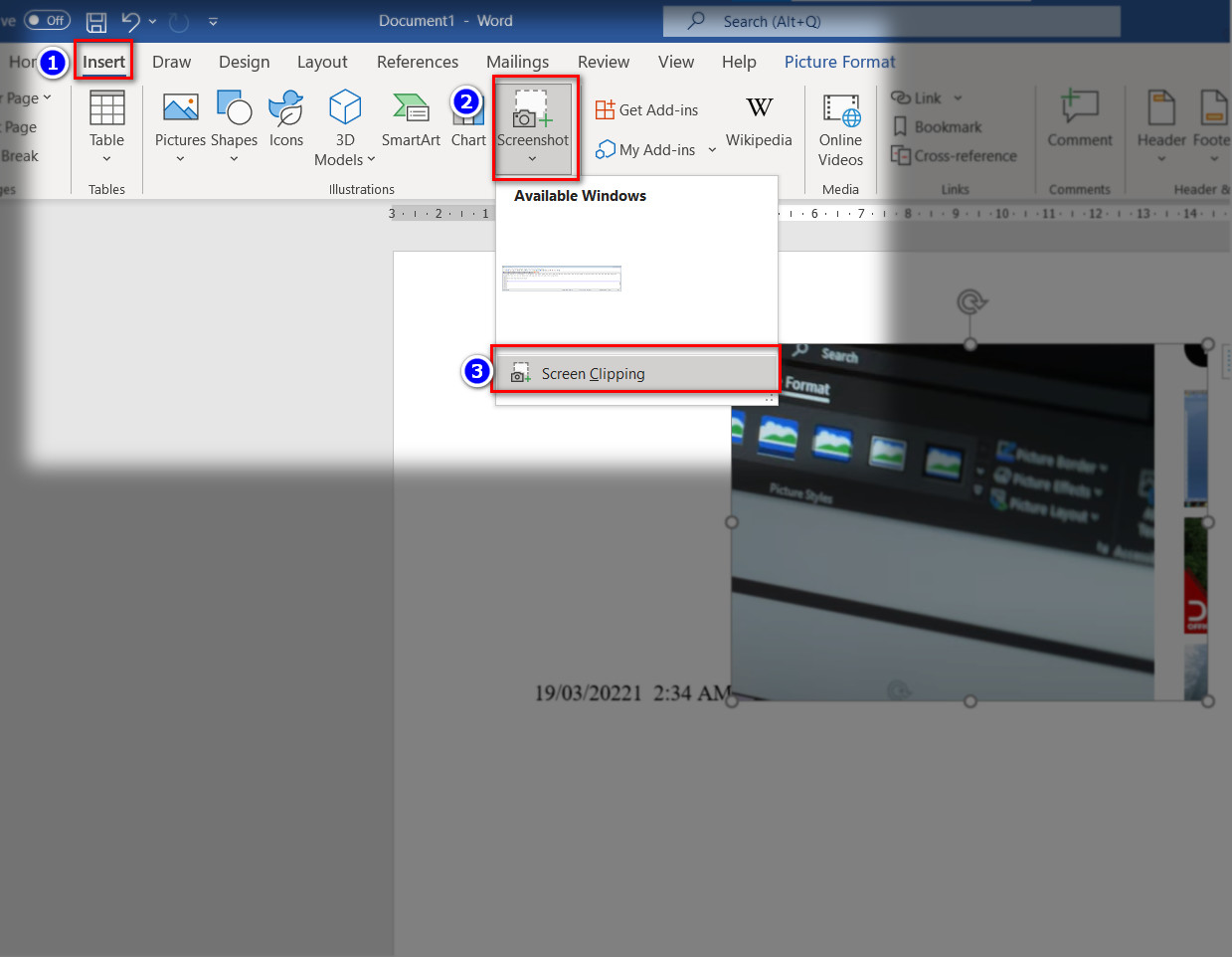This screenshot has height=957, width=1232.
Task: Insert a Table from the ribbon
Action: [106, 126]
